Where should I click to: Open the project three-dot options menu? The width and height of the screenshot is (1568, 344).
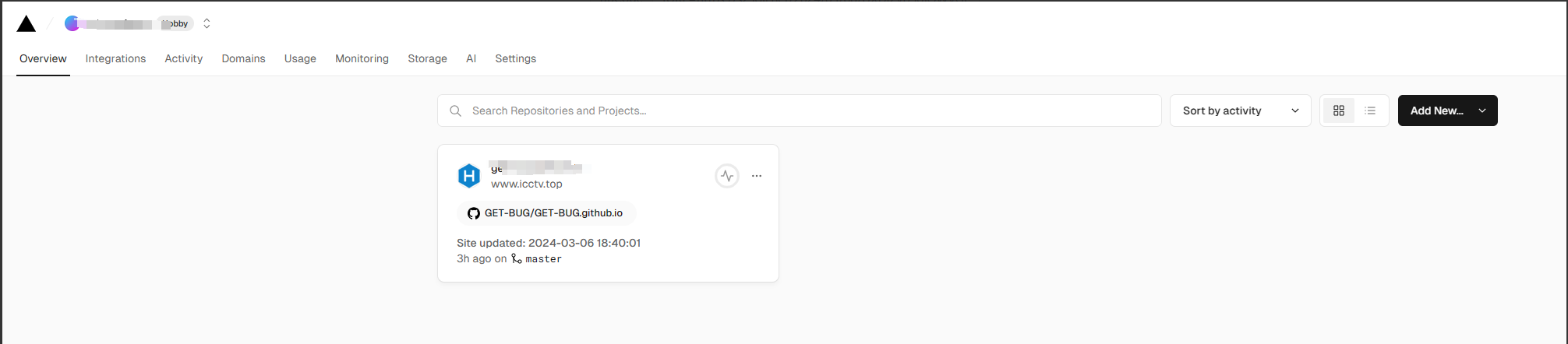click(x=757, y=176)
